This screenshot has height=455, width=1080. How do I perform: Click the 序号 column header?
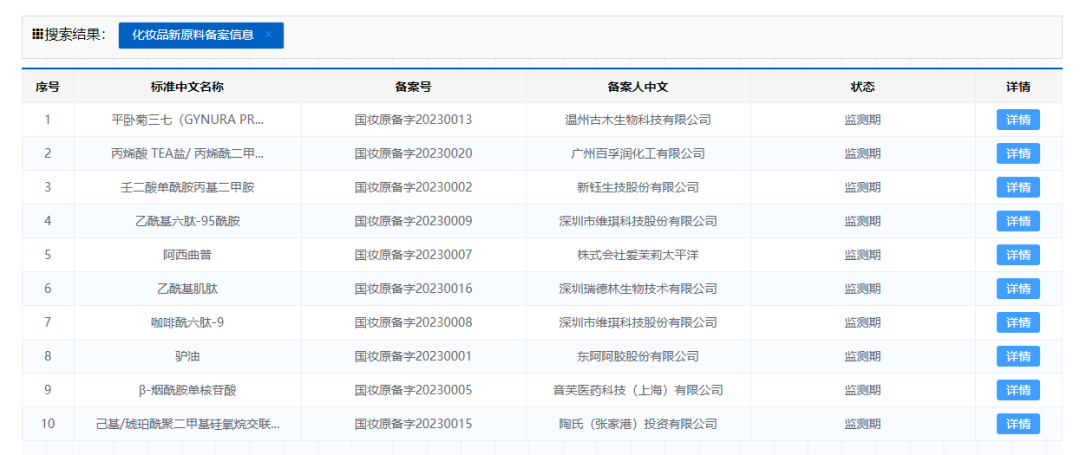[48, 87]
